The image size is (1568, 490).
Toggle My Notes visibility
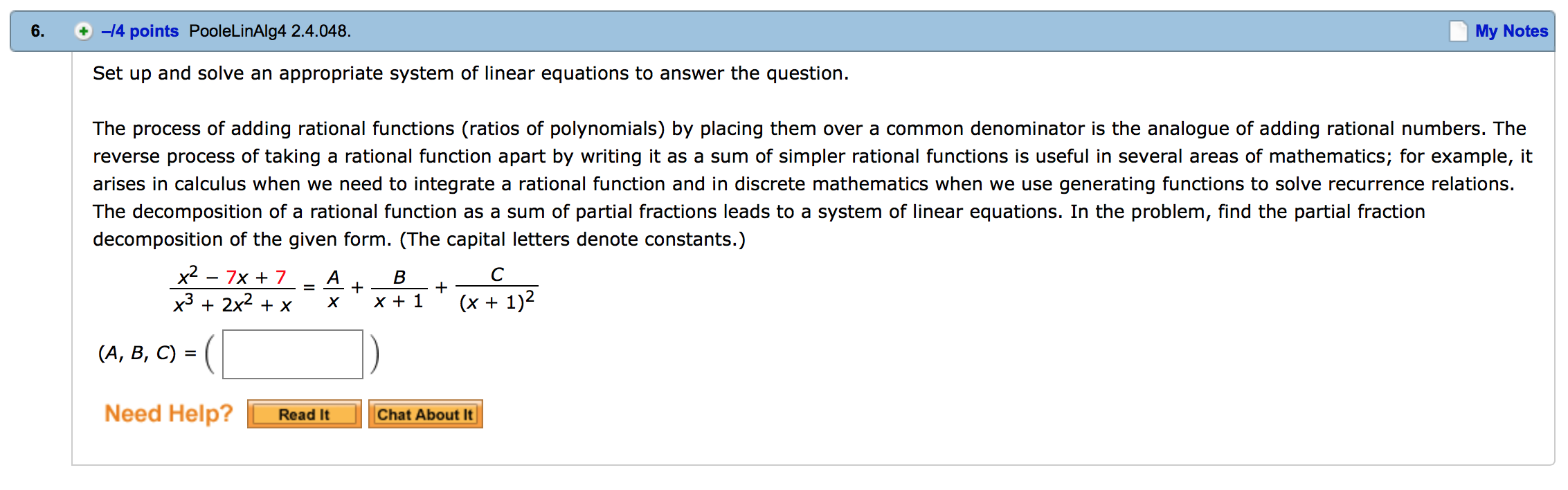click(x=1509, y=30)
